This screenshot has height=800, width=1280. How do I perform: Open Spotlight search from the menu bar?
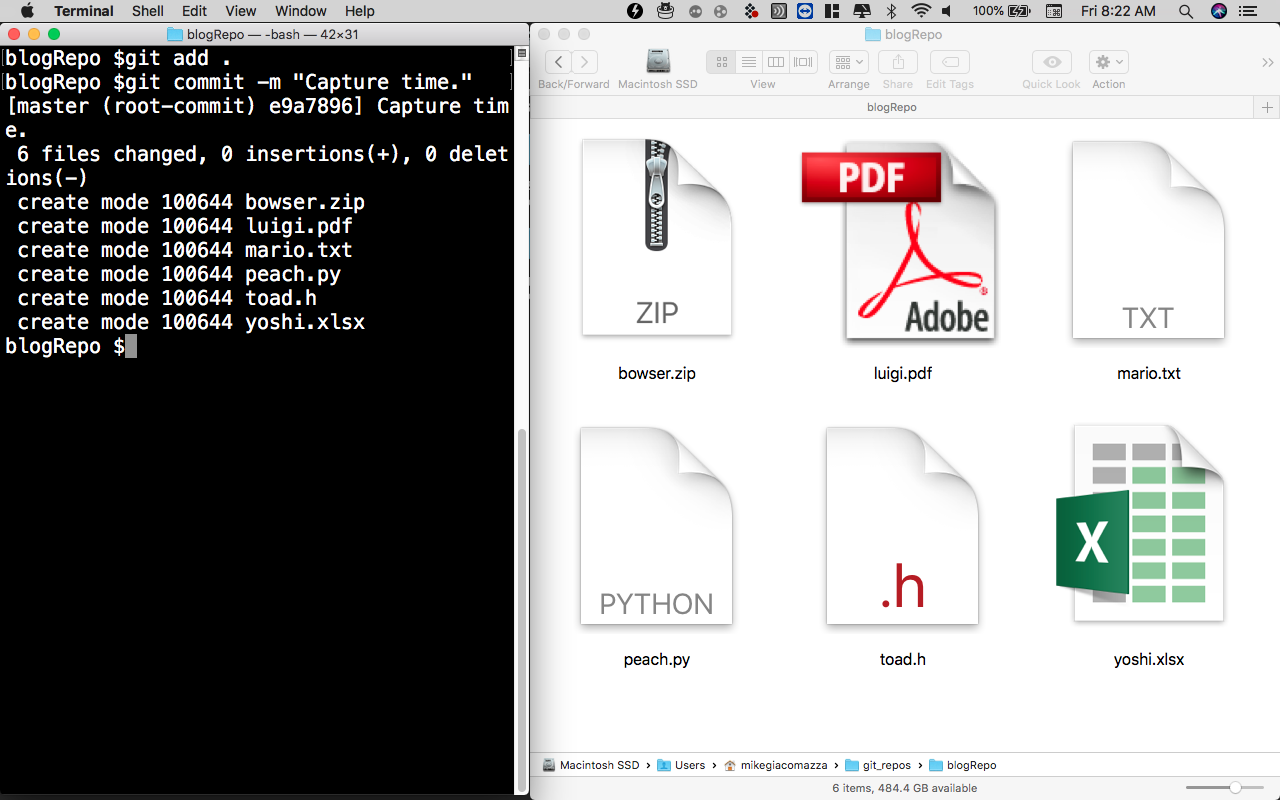pyautogui.click(x=1185, y=11)
